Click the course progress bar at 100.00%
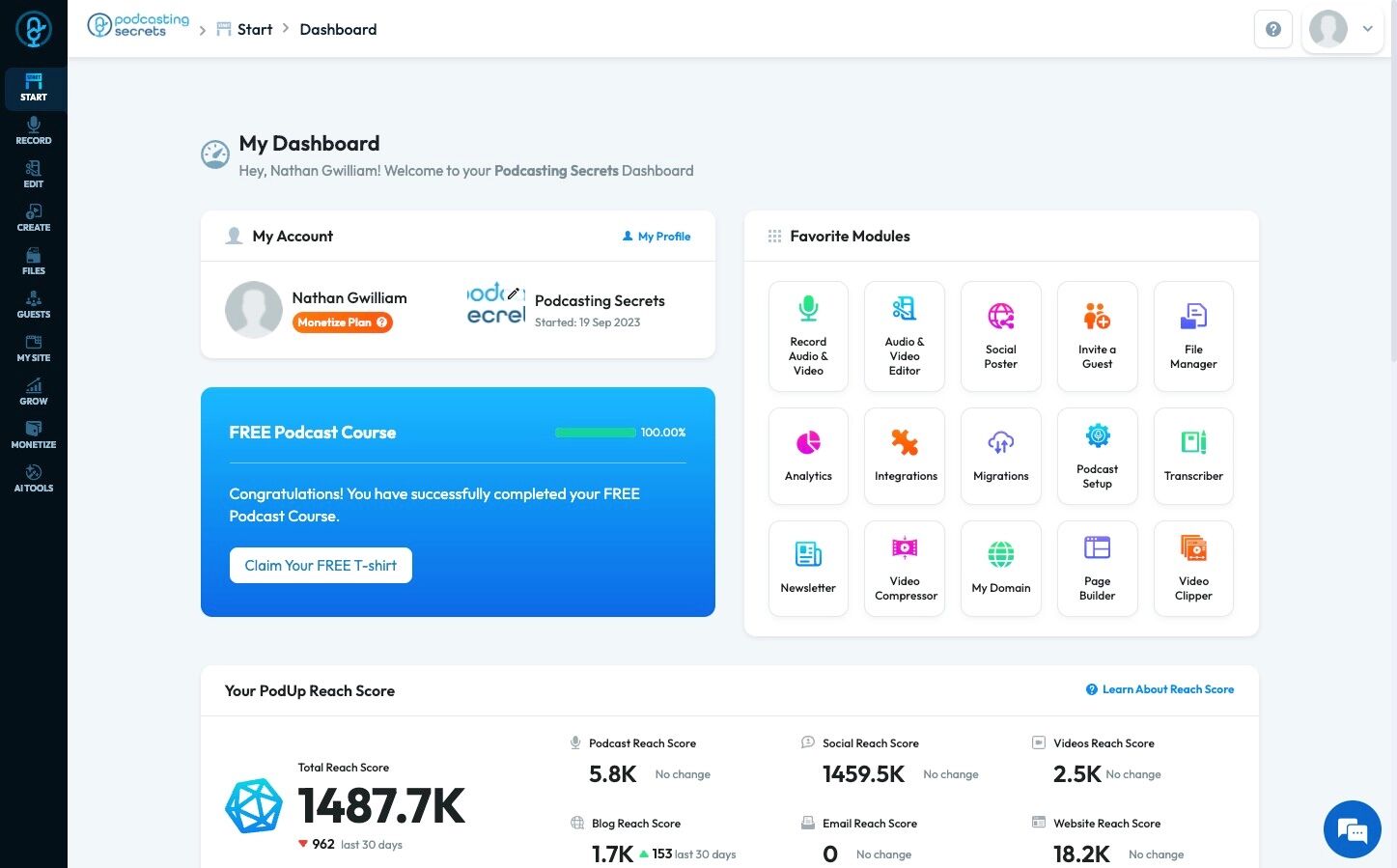This screenshot has width=1397, height=868. [x=596, y=433]
